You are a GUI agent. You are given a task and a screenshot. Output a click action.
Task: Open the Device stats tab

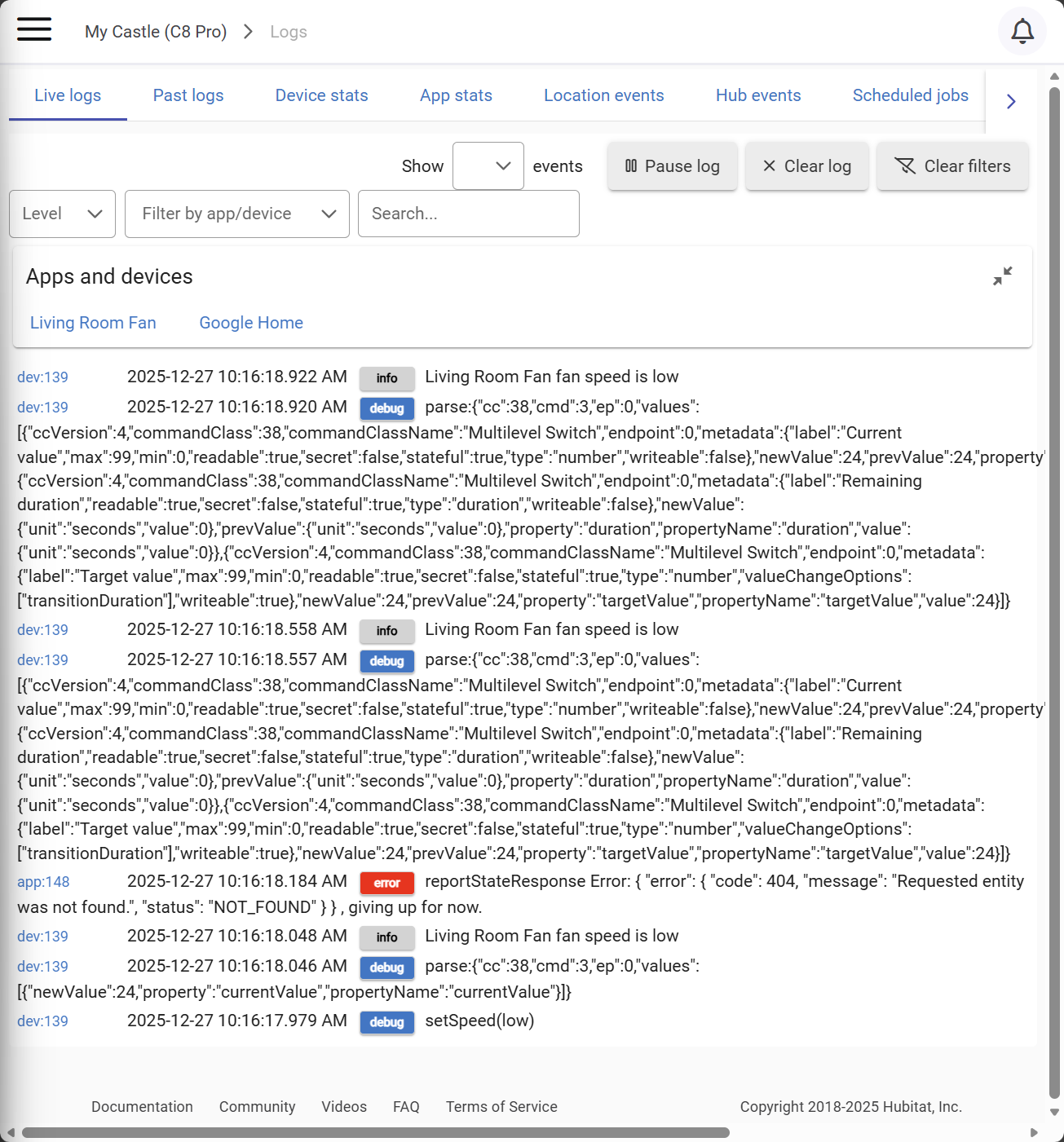tap(321, 95)
